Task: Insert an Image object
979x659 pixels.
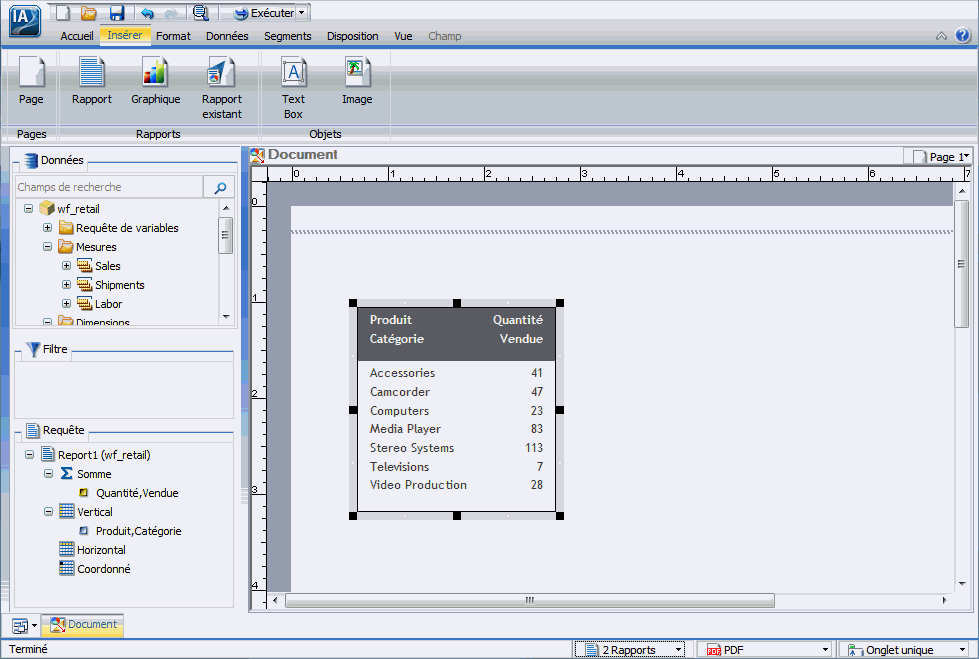Action: (x=357, y=81)
